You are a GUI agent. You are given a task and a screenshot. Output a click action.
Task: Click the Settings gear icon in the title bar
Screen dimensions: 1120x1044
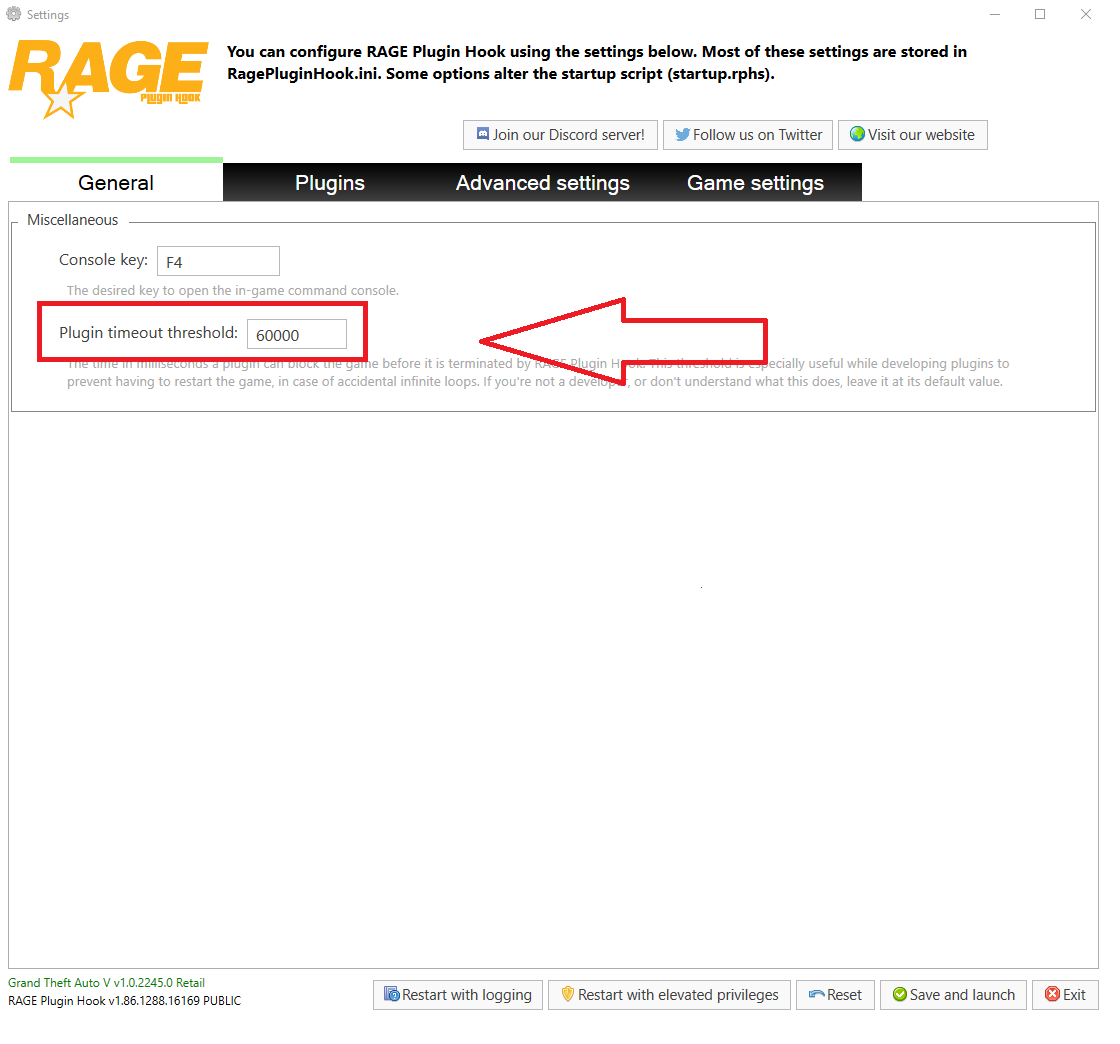[14, 14]
